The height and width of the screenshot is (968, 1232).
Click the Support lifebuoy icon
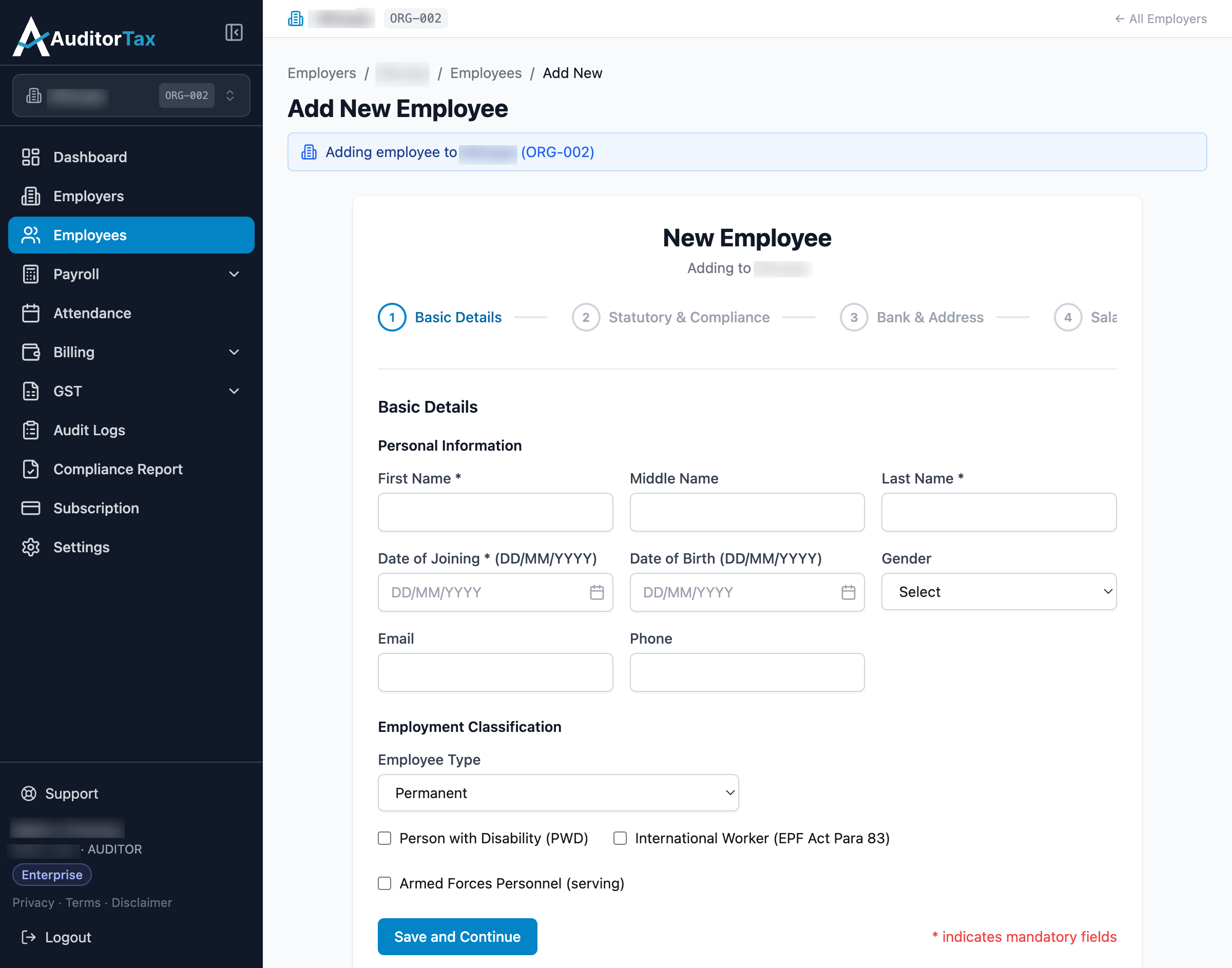(x=29, y=793)
